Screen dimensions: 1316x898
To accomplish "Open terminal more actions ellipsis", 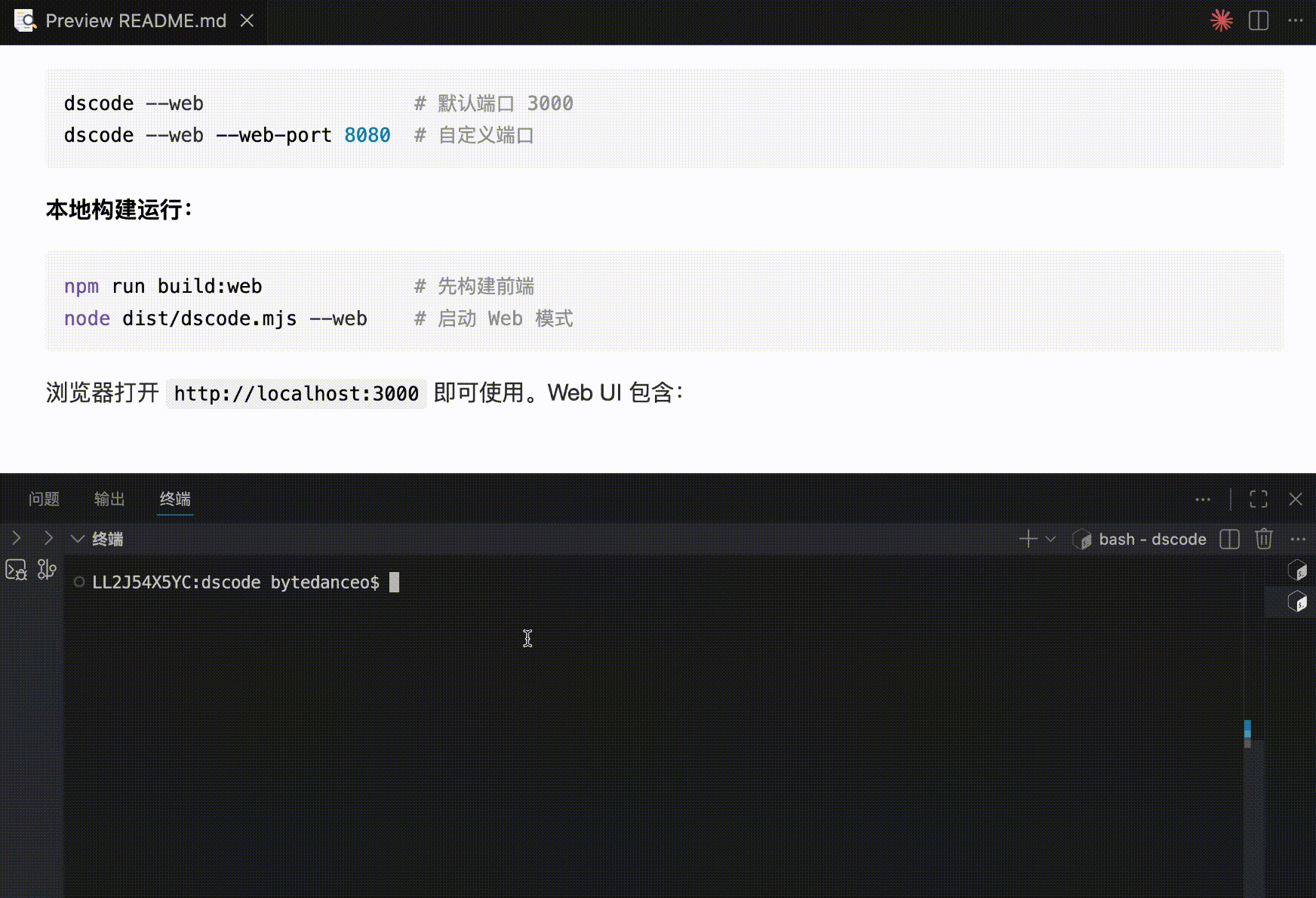I will (1298, 539).
